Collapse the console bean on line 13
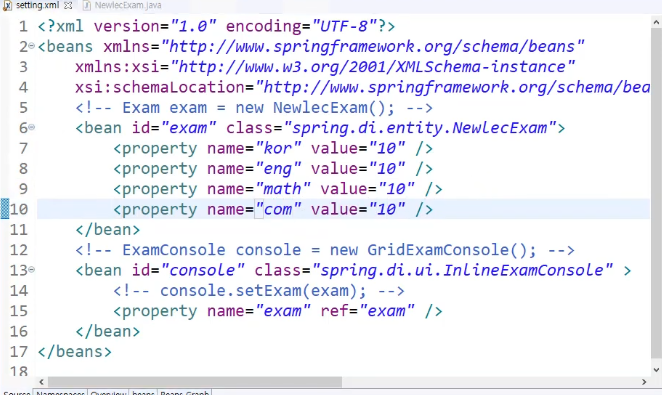This screenshot has height=395, width=662. pos(32,269)
